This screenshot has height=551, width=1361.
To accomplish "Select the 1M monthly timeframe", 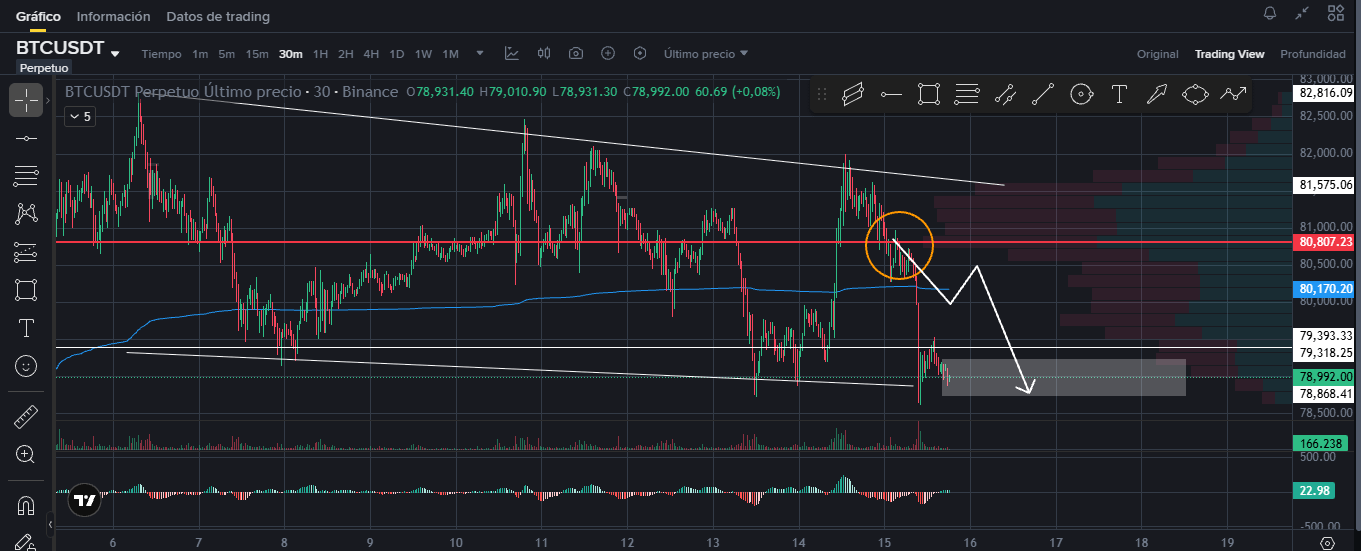I will 450,54.
